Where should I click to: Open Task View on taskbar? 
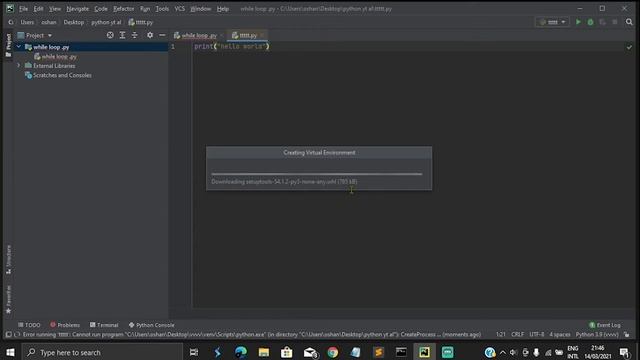click(x=194, y=352)
